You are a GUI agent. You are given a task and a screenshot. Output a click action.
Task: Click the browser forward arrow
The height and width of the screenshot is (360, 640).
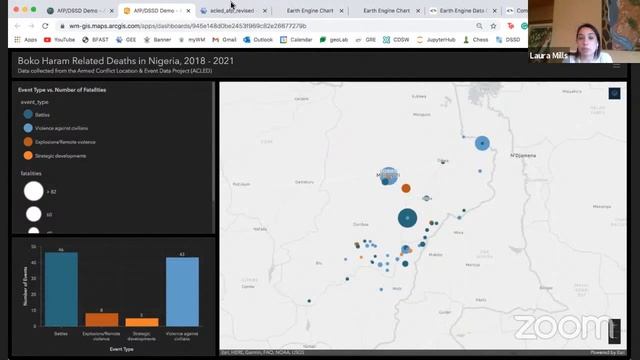[31, 26]
